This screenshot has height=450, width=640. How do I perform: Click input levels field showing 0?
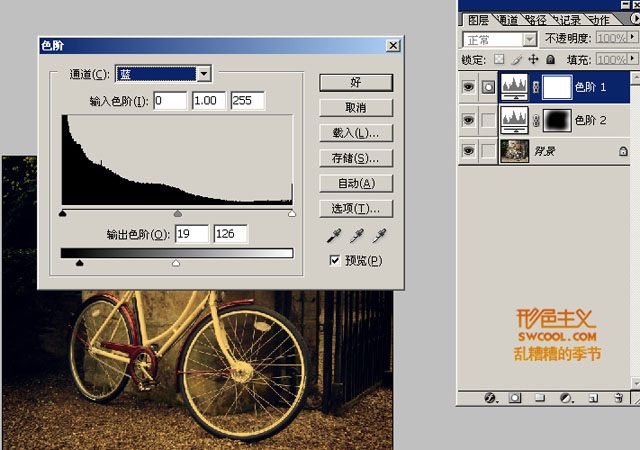coord(170,100)
